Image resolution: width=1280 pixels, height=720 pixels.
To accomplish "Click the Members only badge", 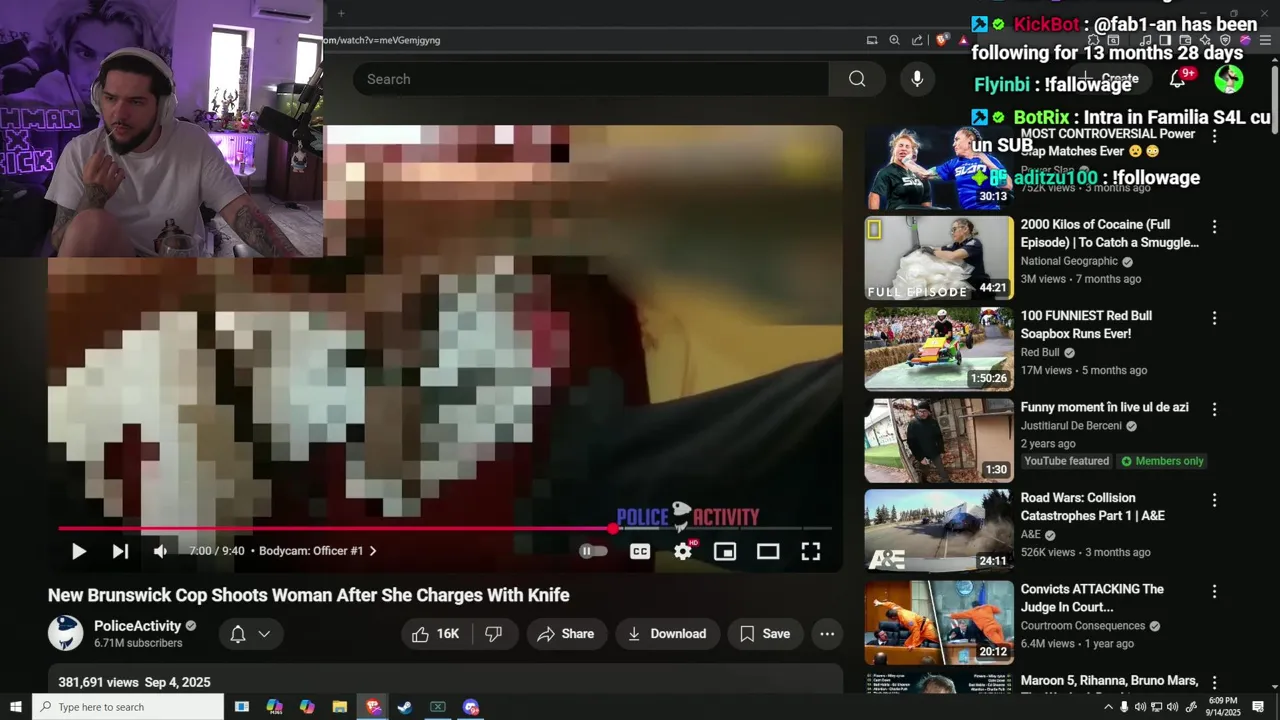I will pos(1162,461).
